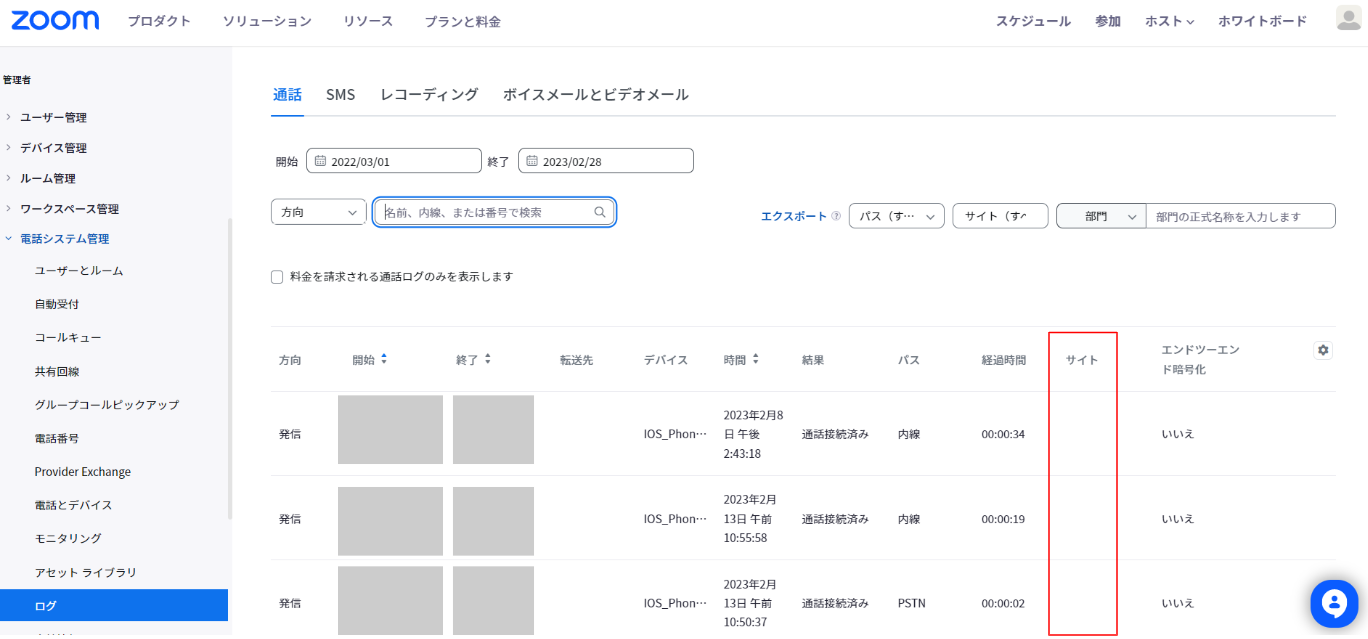Viewport: 1368px width, 639px height.
Task: Sort by 終了 column arrows
Action: pyautogui.click(x=487, y=359)
